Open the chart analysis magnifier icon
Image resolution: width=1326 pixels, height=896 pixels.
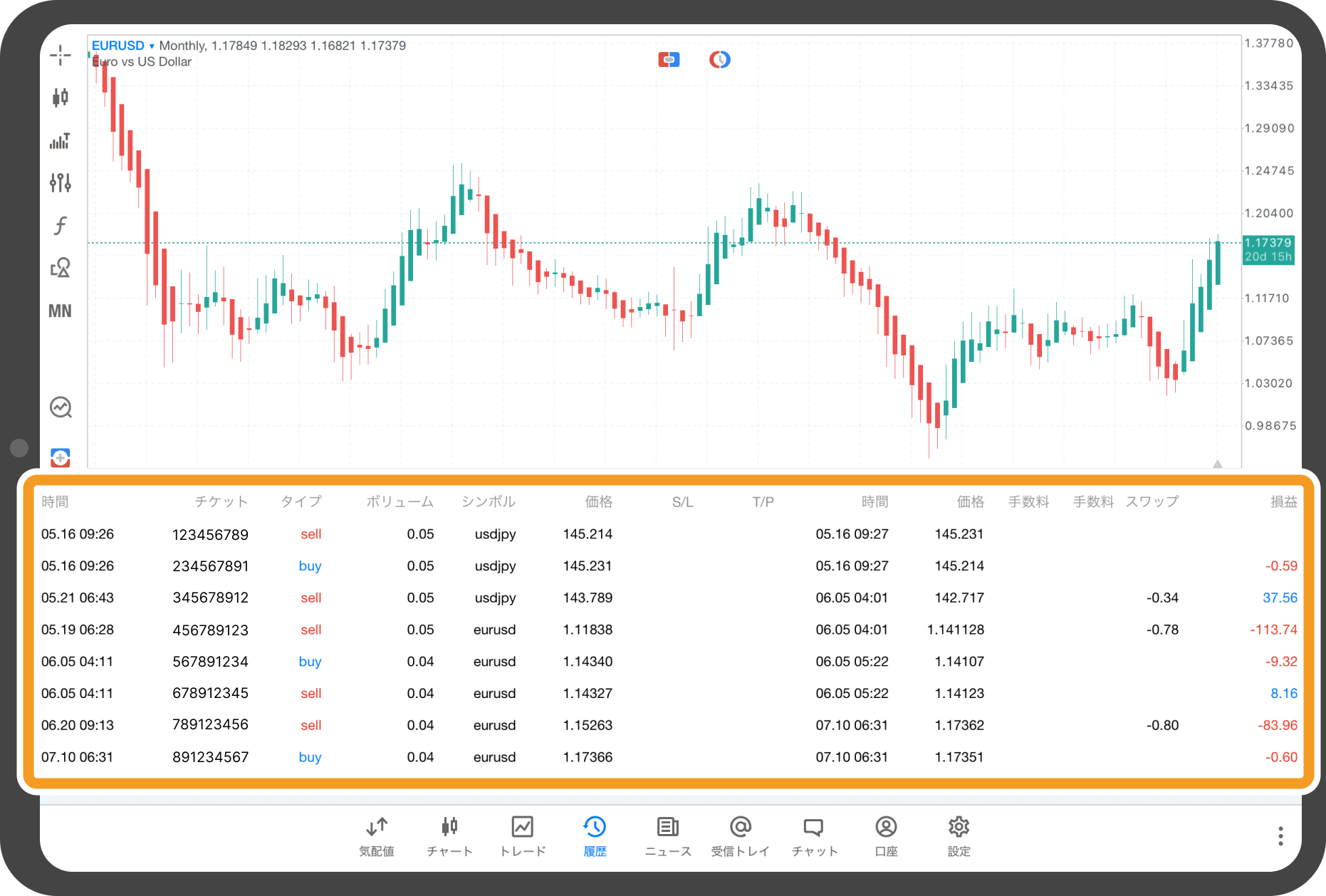61,407
